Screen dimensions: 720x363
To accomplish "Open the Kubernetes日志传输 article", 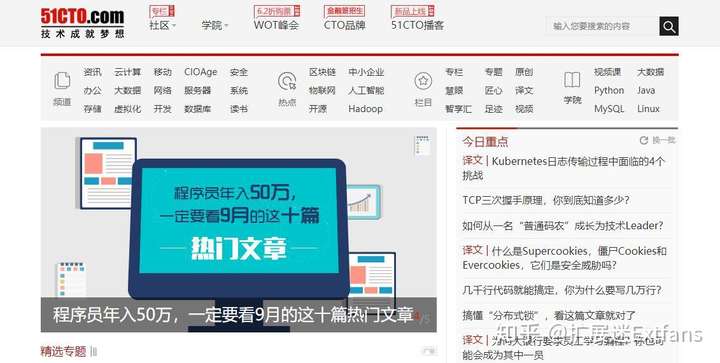I will point(563,168).
